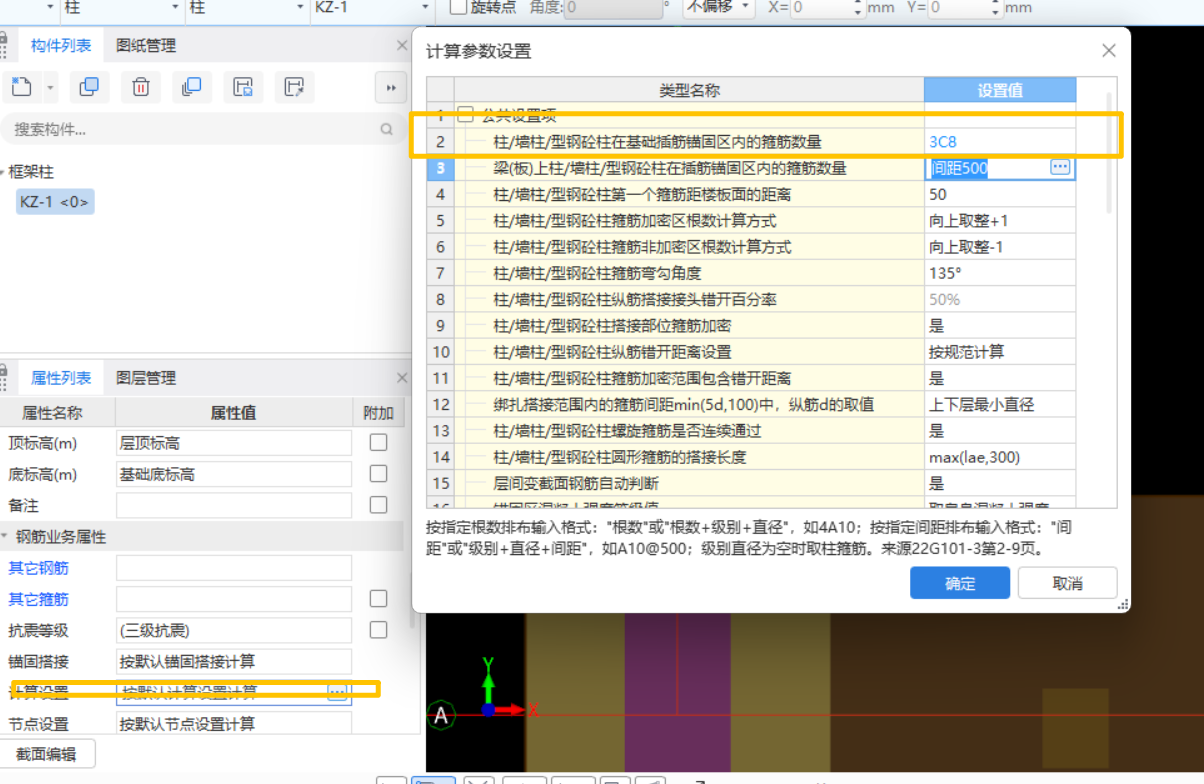Click the load component archive icon
The image size is (1204, 784).
294,87
